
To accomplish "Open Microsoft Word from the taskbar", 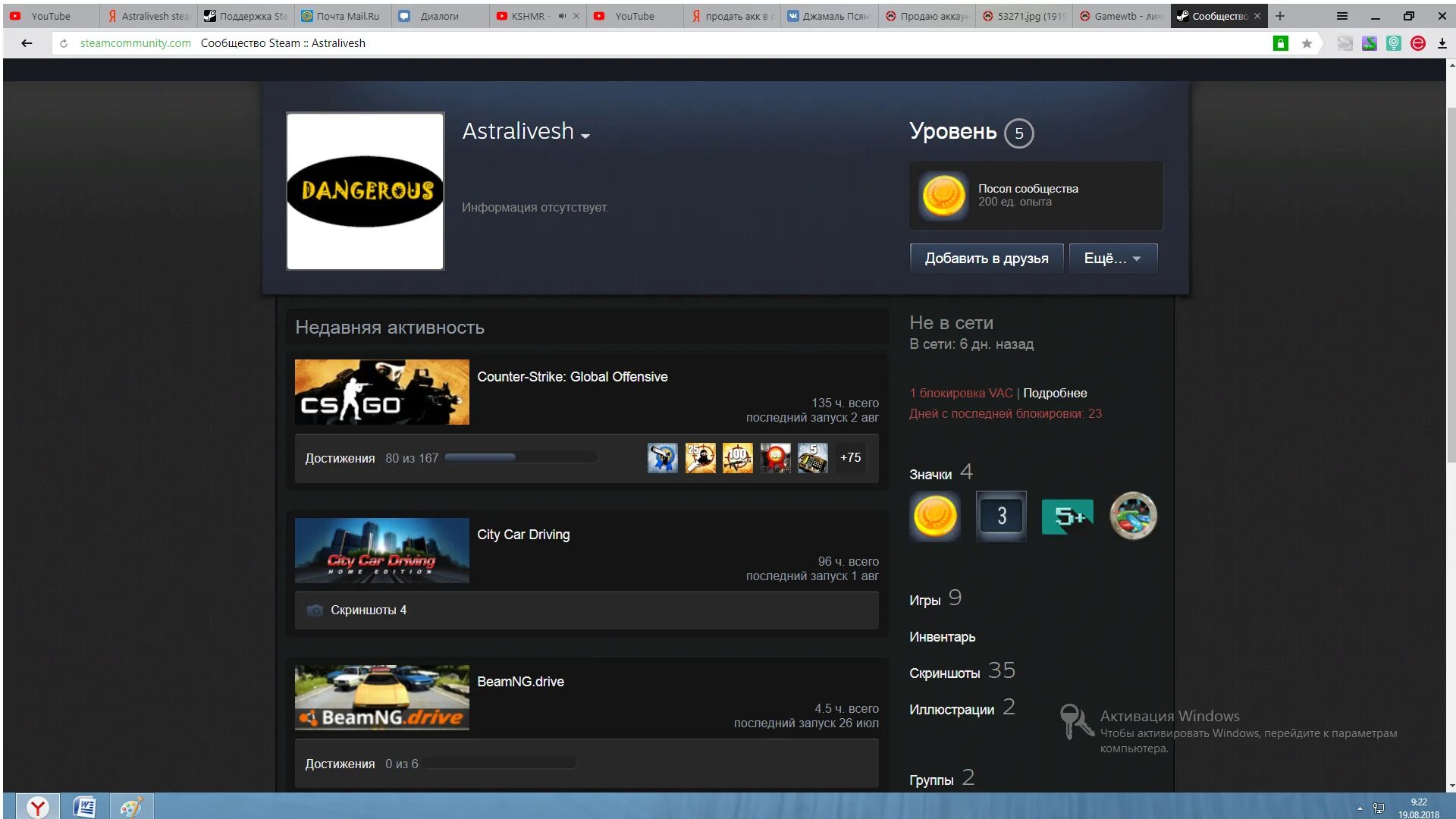I will tap(84, 807).
